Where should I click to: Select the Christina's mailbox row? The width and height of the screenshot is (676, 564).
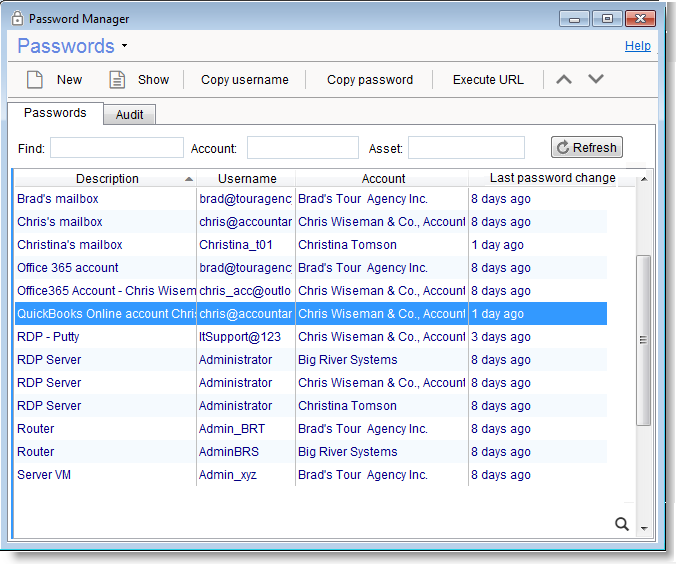pyautogui.click(x=70, y=245)
